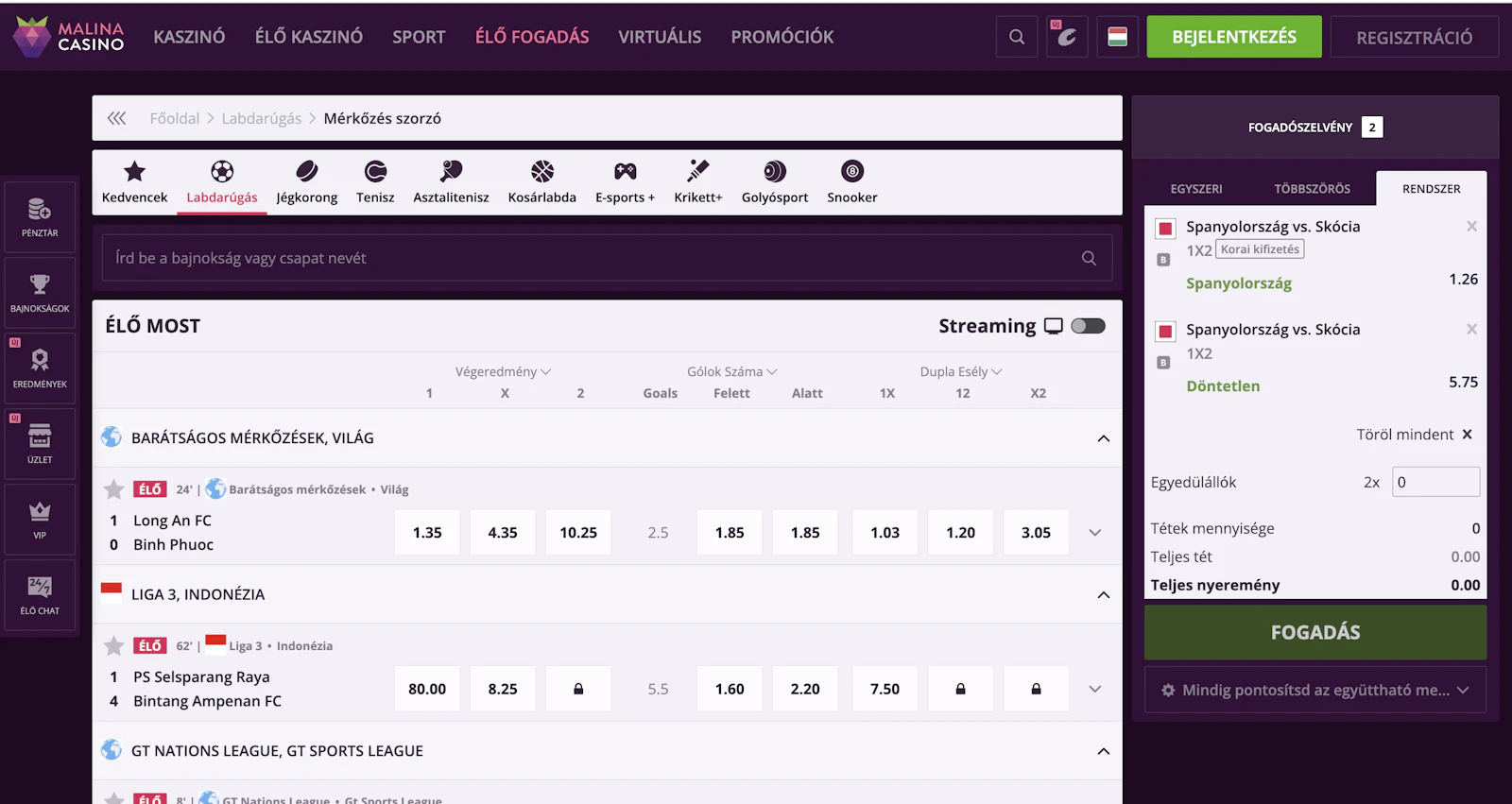Open the Pénztár cashier sidebar icon
The height and width of the screenshot is (804, 1512).
[x=40, y=216]
